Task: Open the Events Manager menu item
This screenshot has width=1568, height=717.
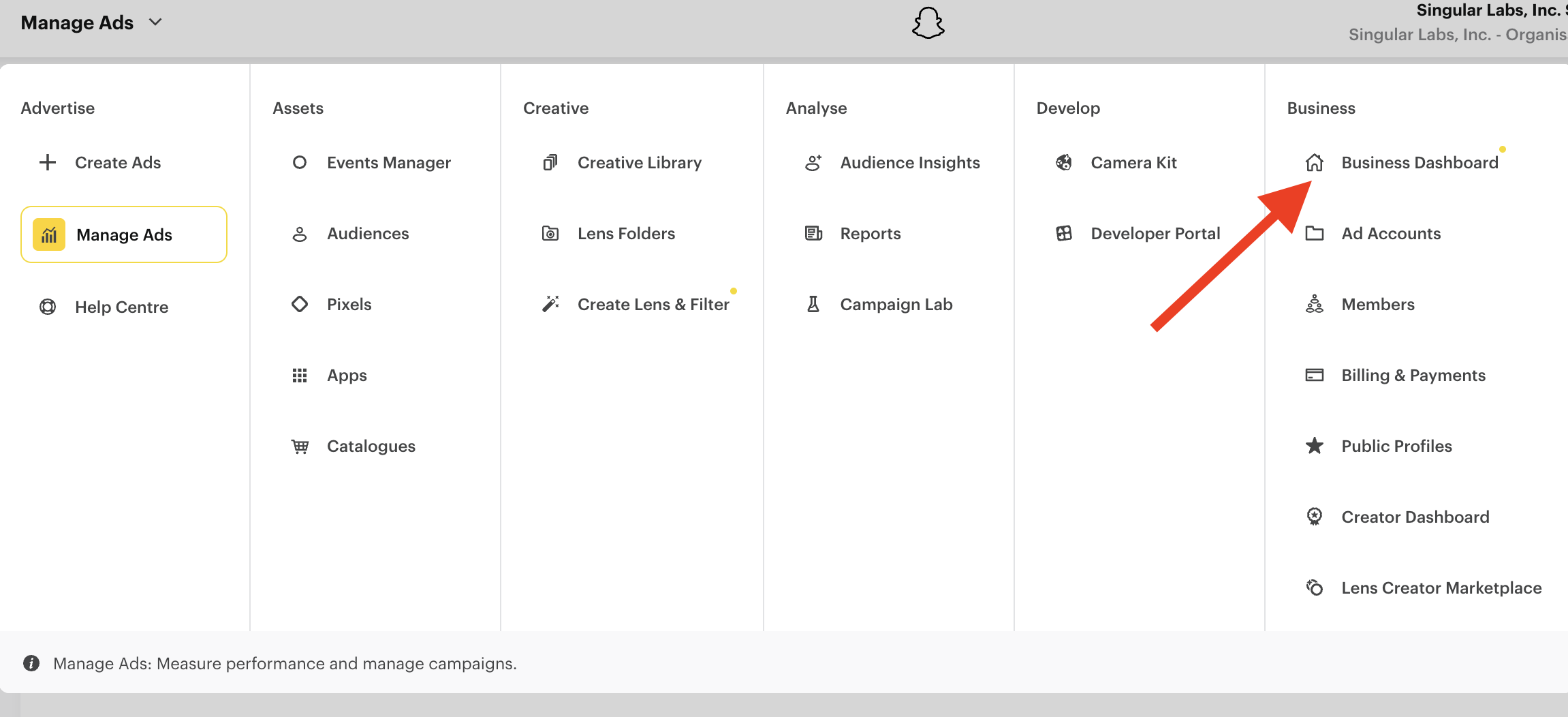Action: [389, 163]
